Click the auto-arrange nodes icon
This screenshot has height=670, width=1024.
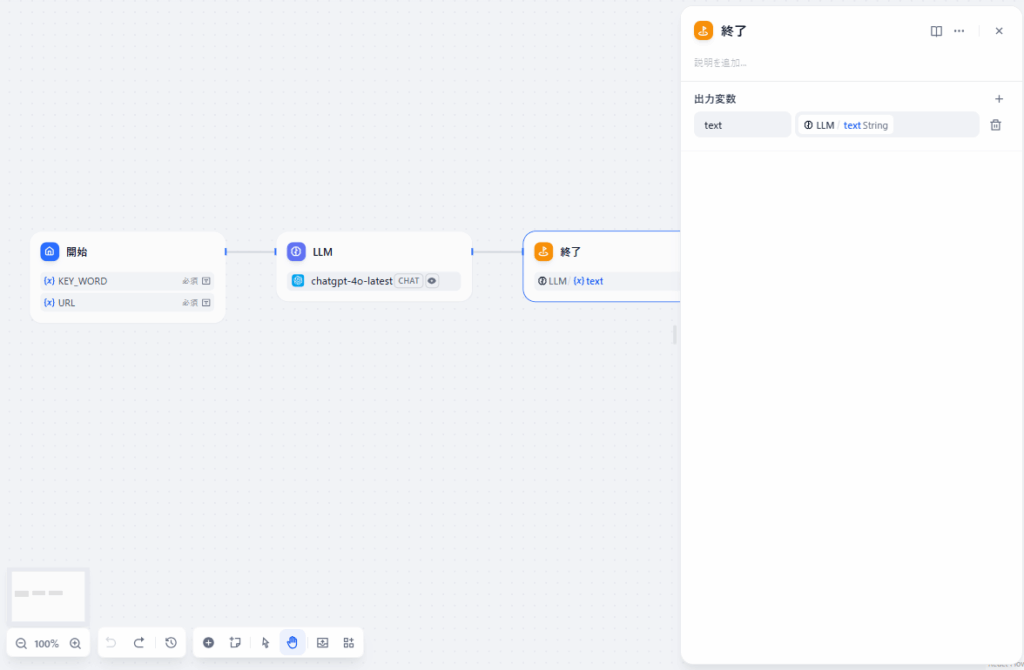tap(348, 643)
